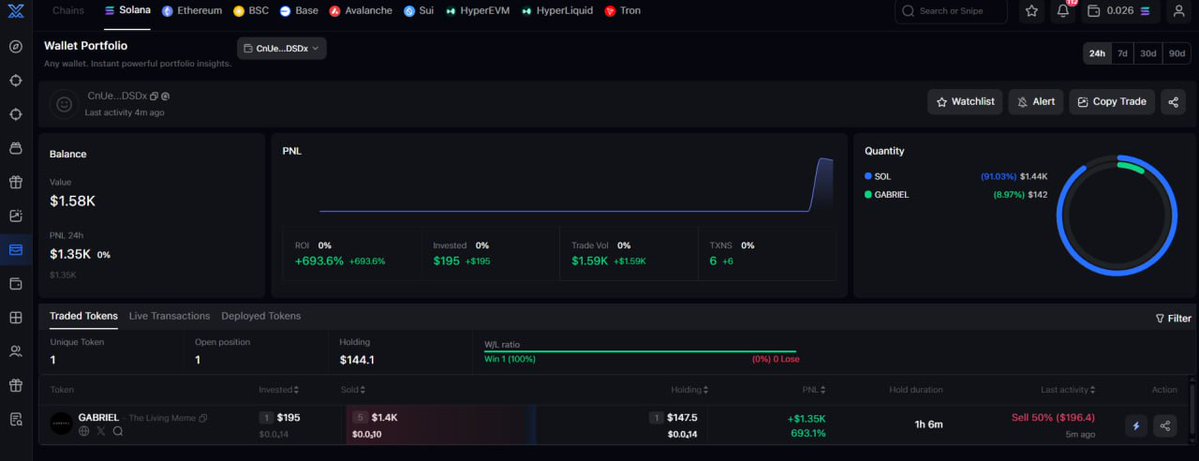Open the compass Discover icon in sidebar

15,47
